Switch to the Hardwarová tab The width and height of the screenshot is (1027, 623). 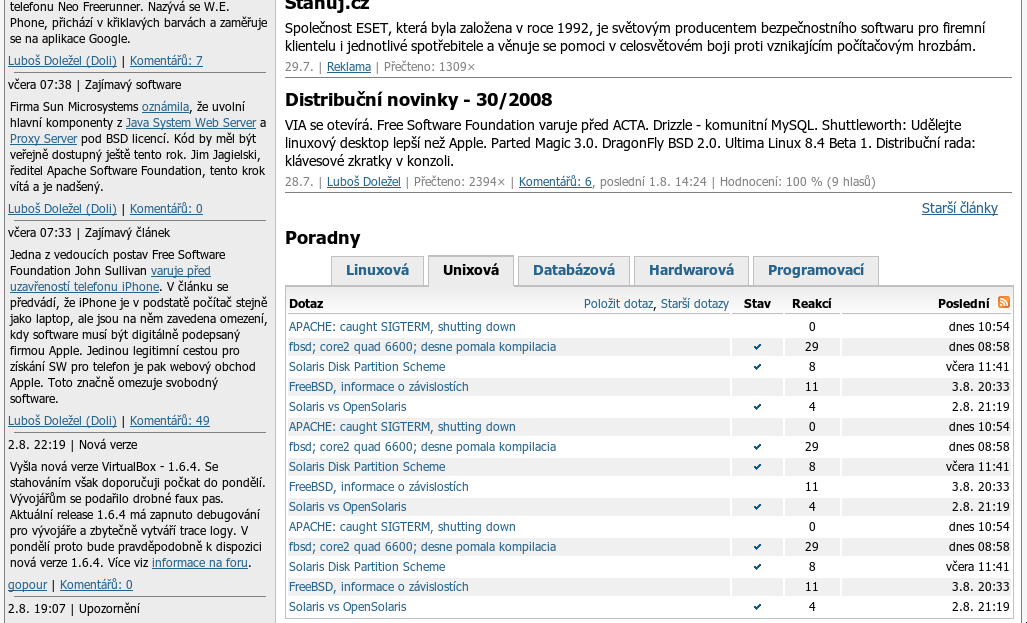[691, 270]
